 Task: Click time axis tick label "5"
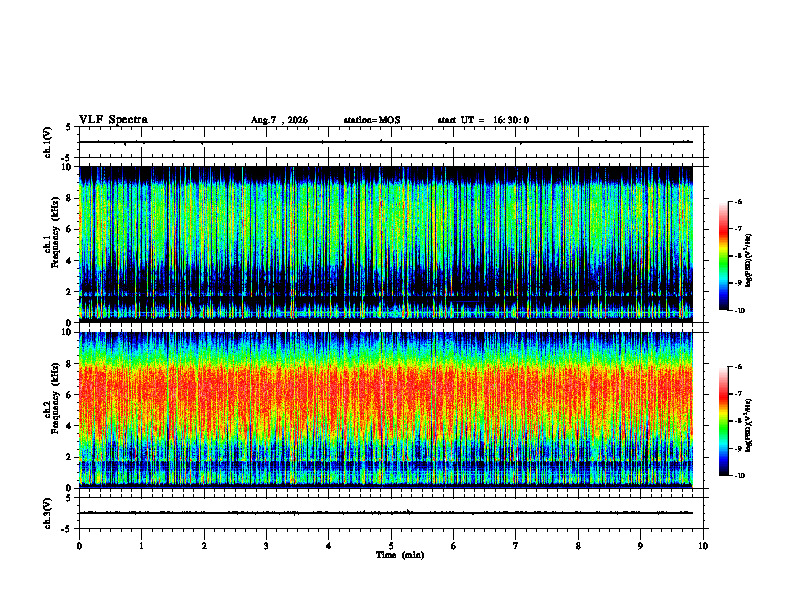[391, 546]
